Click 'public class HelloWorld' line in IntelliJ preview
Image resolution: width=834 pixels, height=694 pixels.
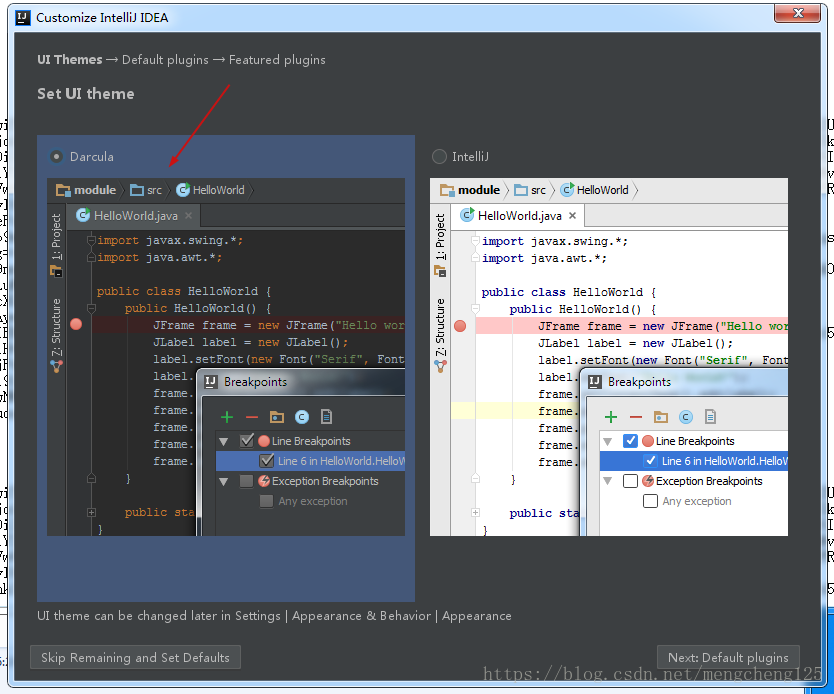(570, 292)
